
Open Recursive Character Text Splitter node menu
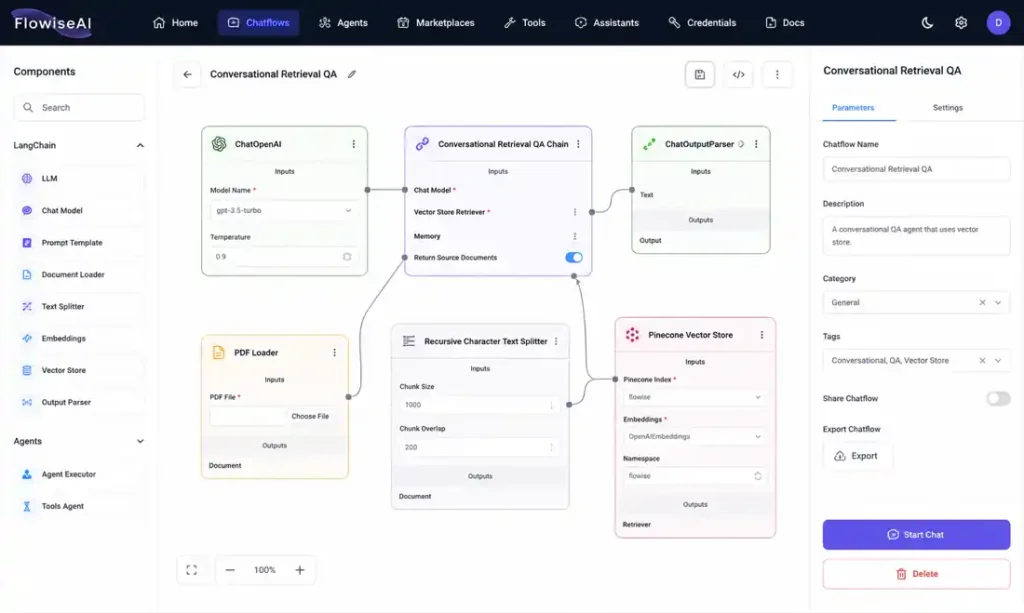coord(556,341)
